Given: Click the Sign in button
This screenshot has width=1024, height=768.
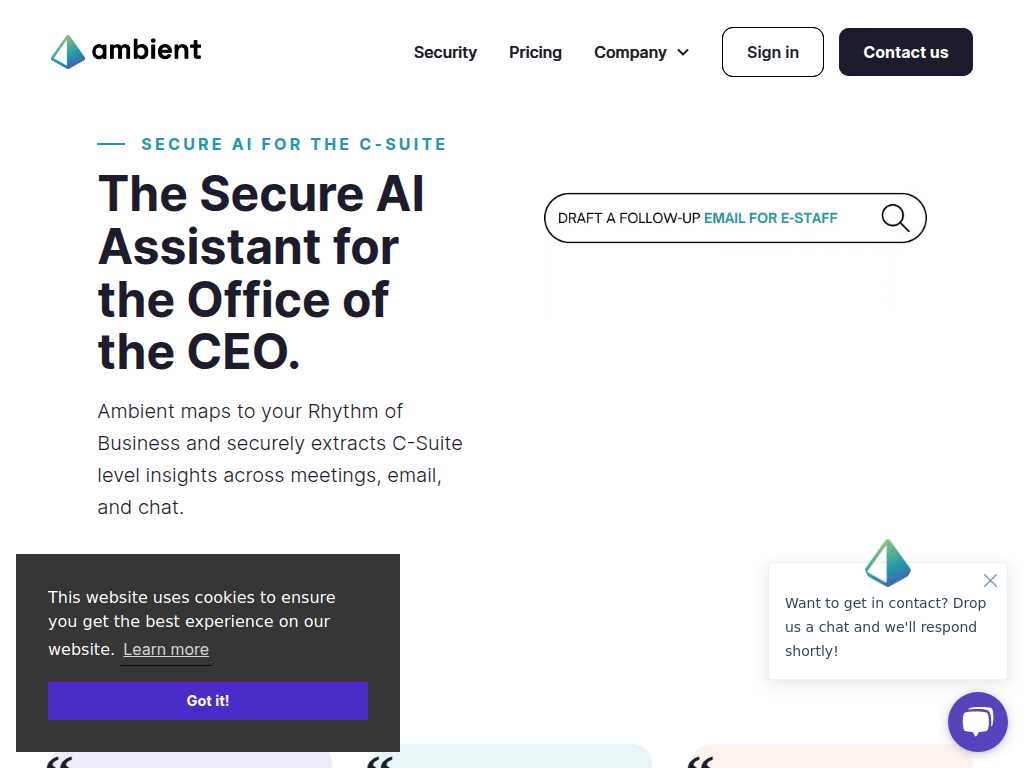Looking at the screenshot, I should click(x=773, y=52).
